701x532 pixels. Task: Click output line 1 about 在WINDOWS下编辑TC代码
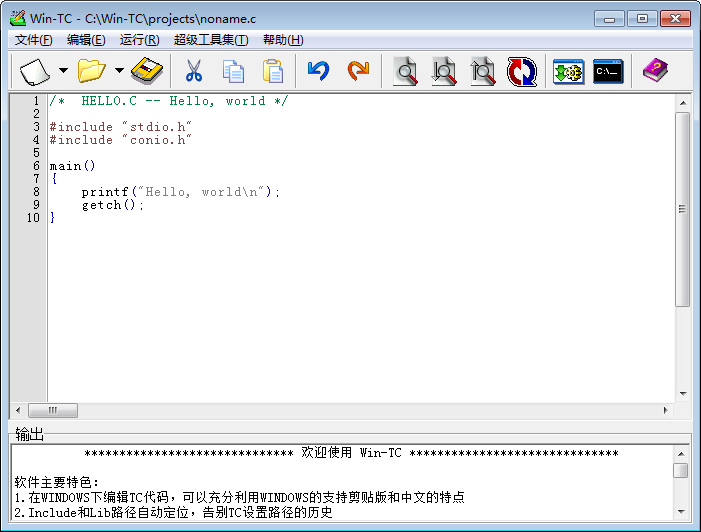coord(240,497)
